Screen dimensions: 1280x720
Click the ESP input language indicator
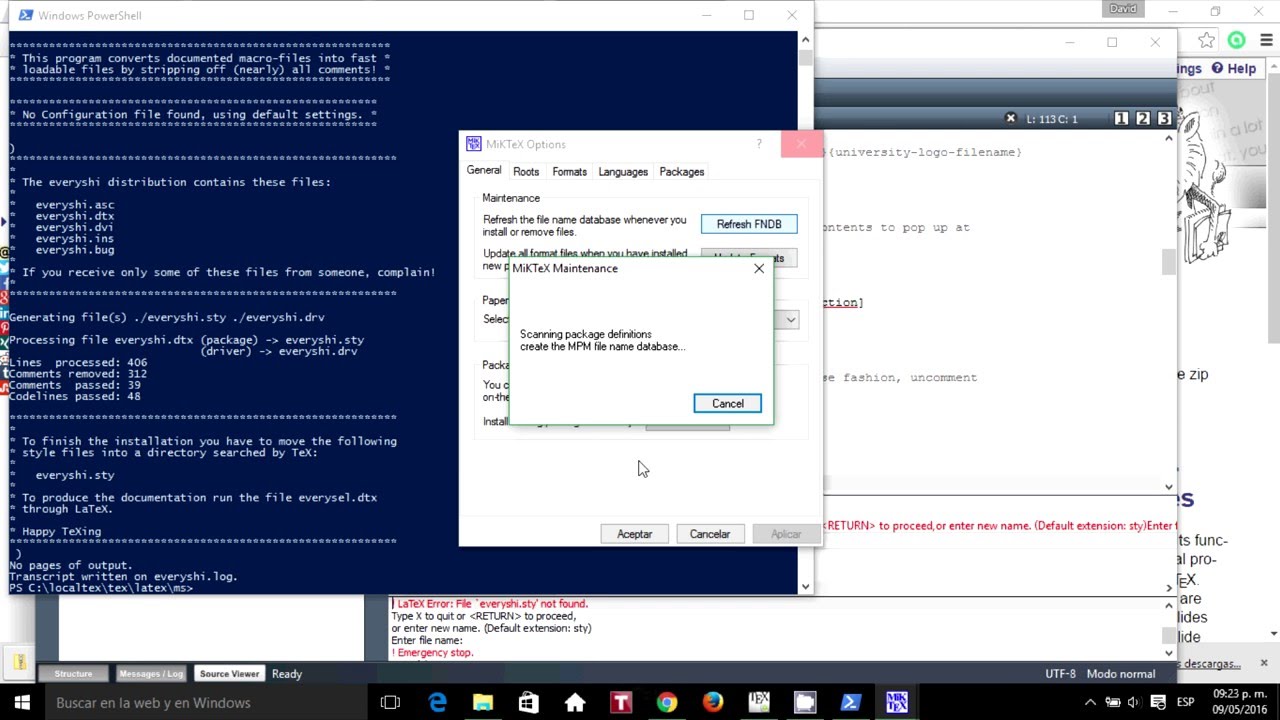(x=1187, y=703)
